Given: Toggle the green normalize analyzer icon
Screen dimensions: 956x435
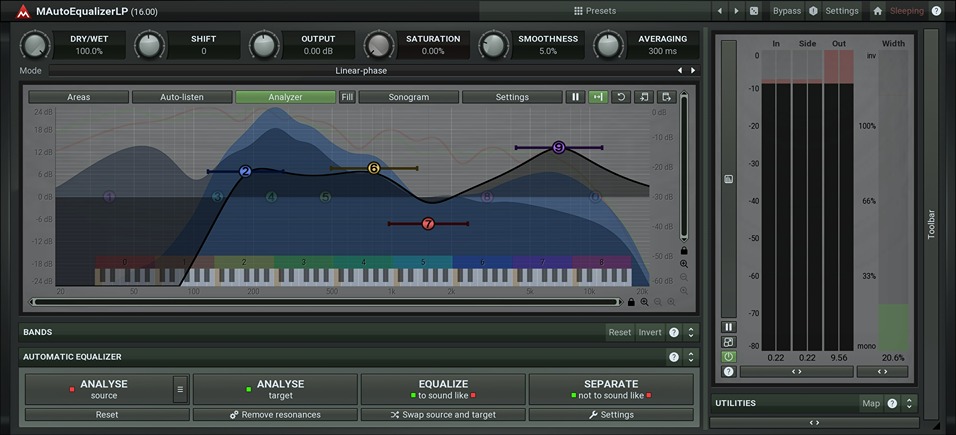Looking at the screenshot, I should [598, 97].
